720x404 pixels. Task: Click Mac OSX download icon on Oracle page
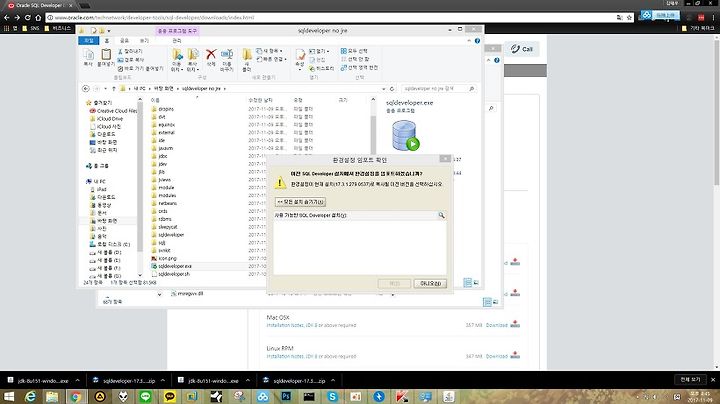click(515, 324)
